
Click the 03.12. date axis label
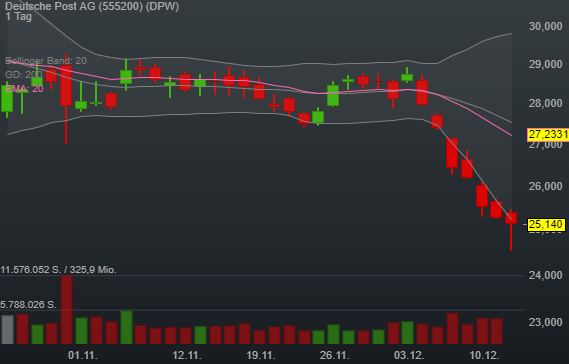click(x=409, y=355)
